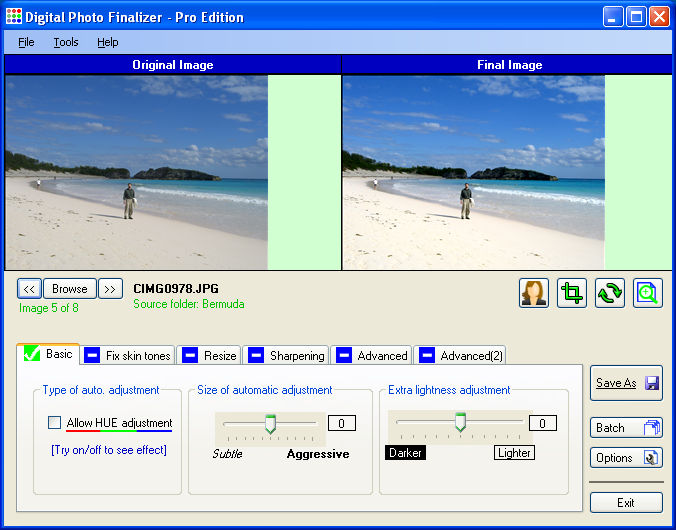Open the File menu
The image size is (676, 530).
coord(26,42)
